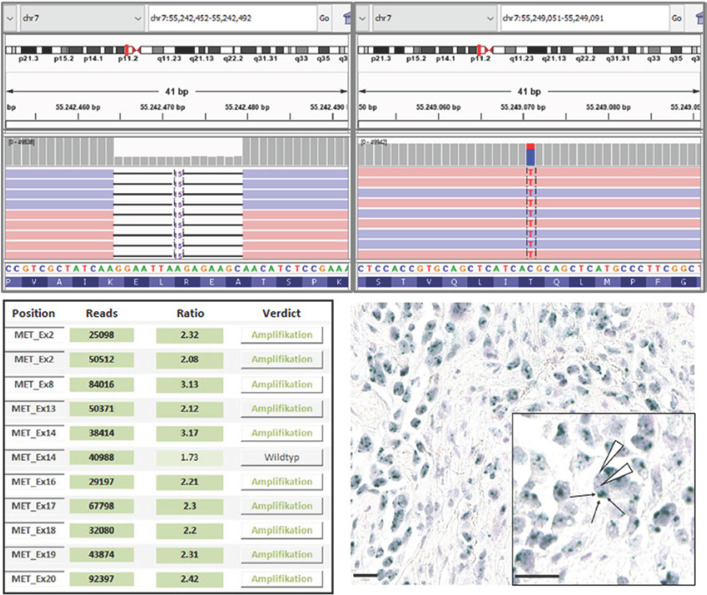
Task: Click Amplifikation verdict for MET_Ex20
Action: [x=282, y=579]
